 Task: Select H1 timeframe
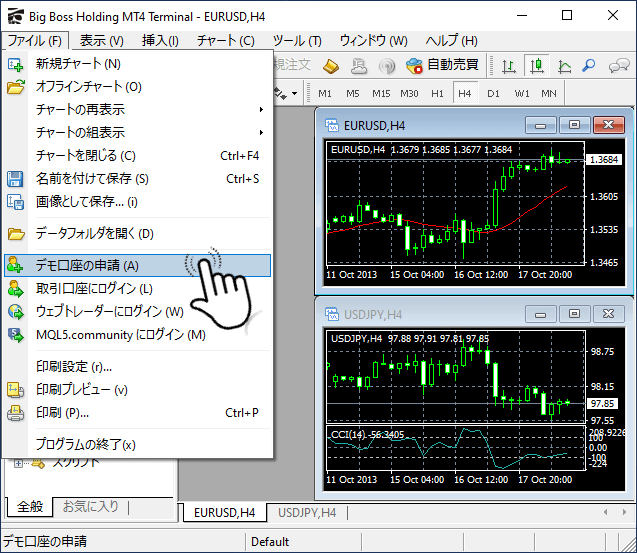437,94
